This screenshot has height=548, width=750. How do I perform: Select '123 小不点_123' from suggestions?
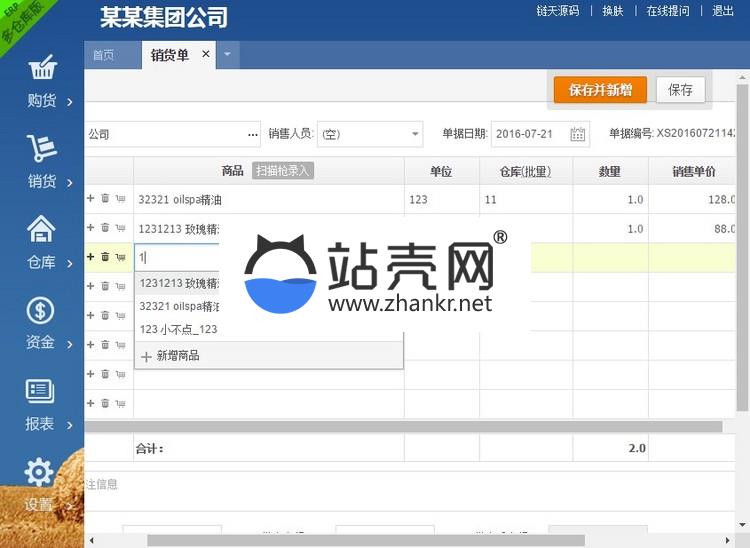click(x=178, y=329)
